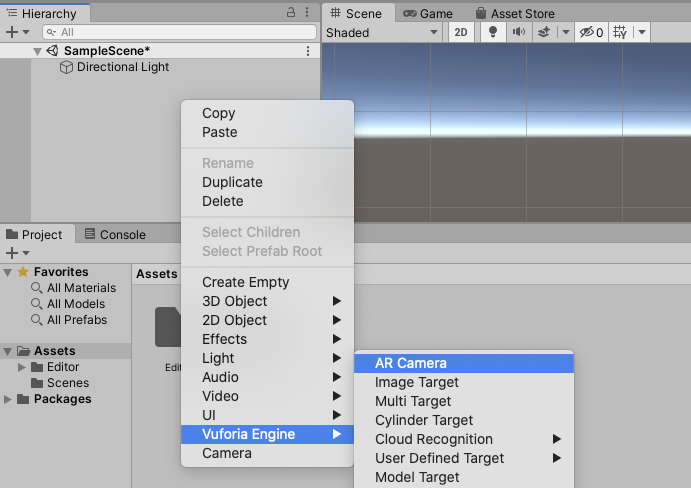Toggle hidden objects visibility eye icon
The image size is (691, 488).
pos(591,32)
